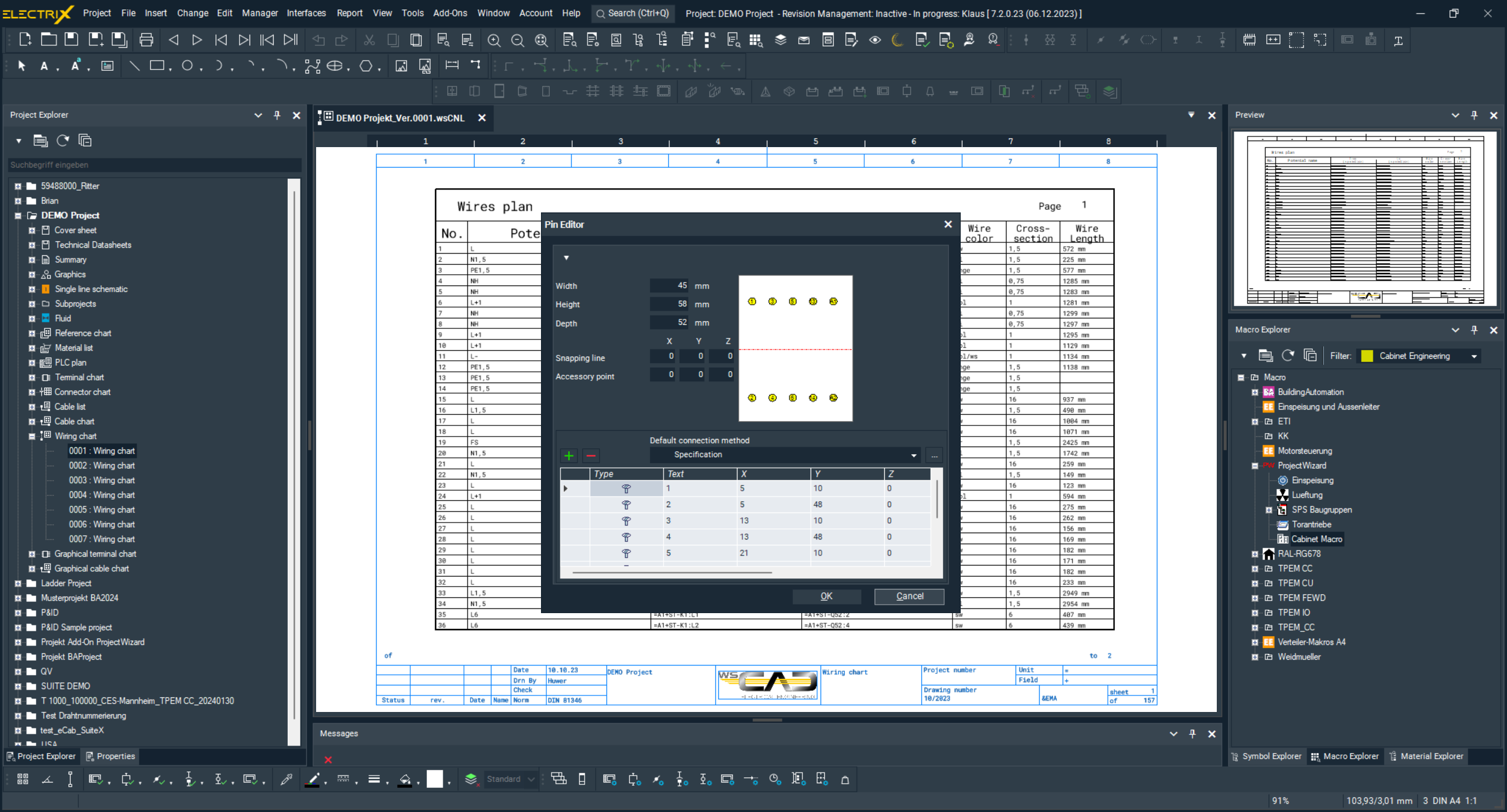Open the Cabinet Engineering filter dropdown
Viewport: 1507px width, 812px height.
pyautogui.click(x=1474, y=356)
